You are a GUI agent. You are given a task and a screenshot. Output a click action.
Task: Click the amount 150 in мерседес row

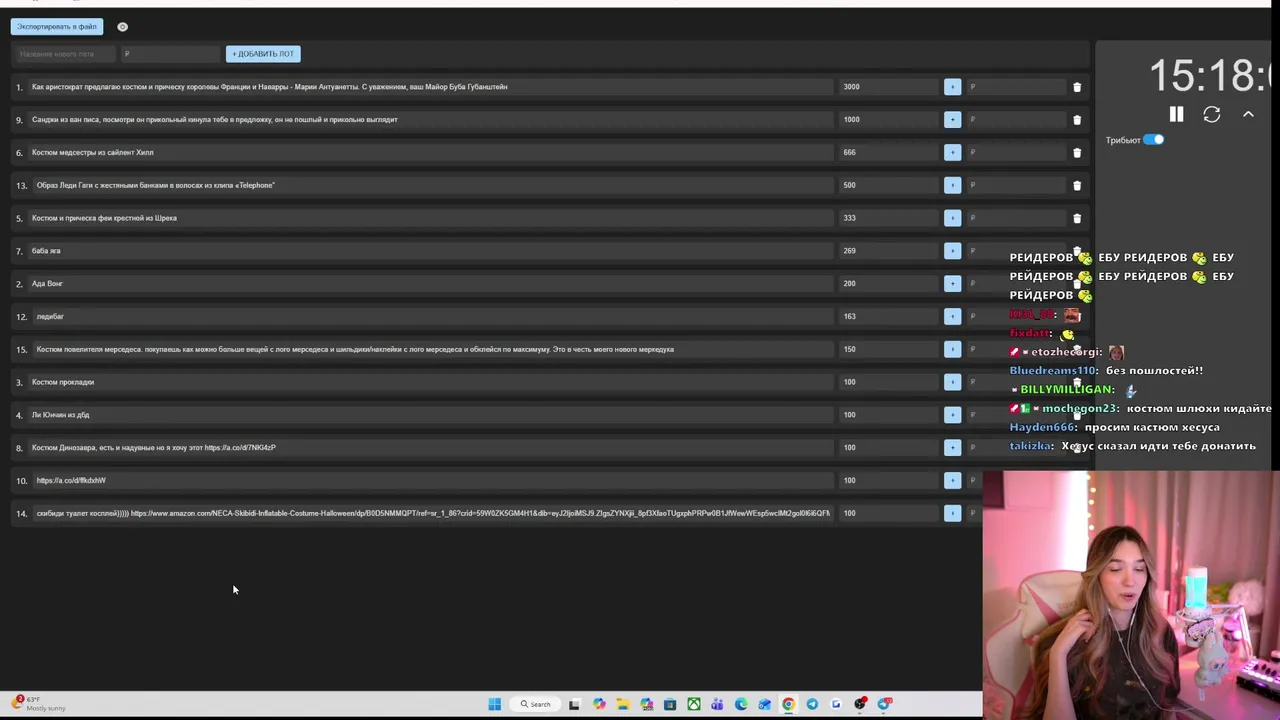tap(849, 349)
